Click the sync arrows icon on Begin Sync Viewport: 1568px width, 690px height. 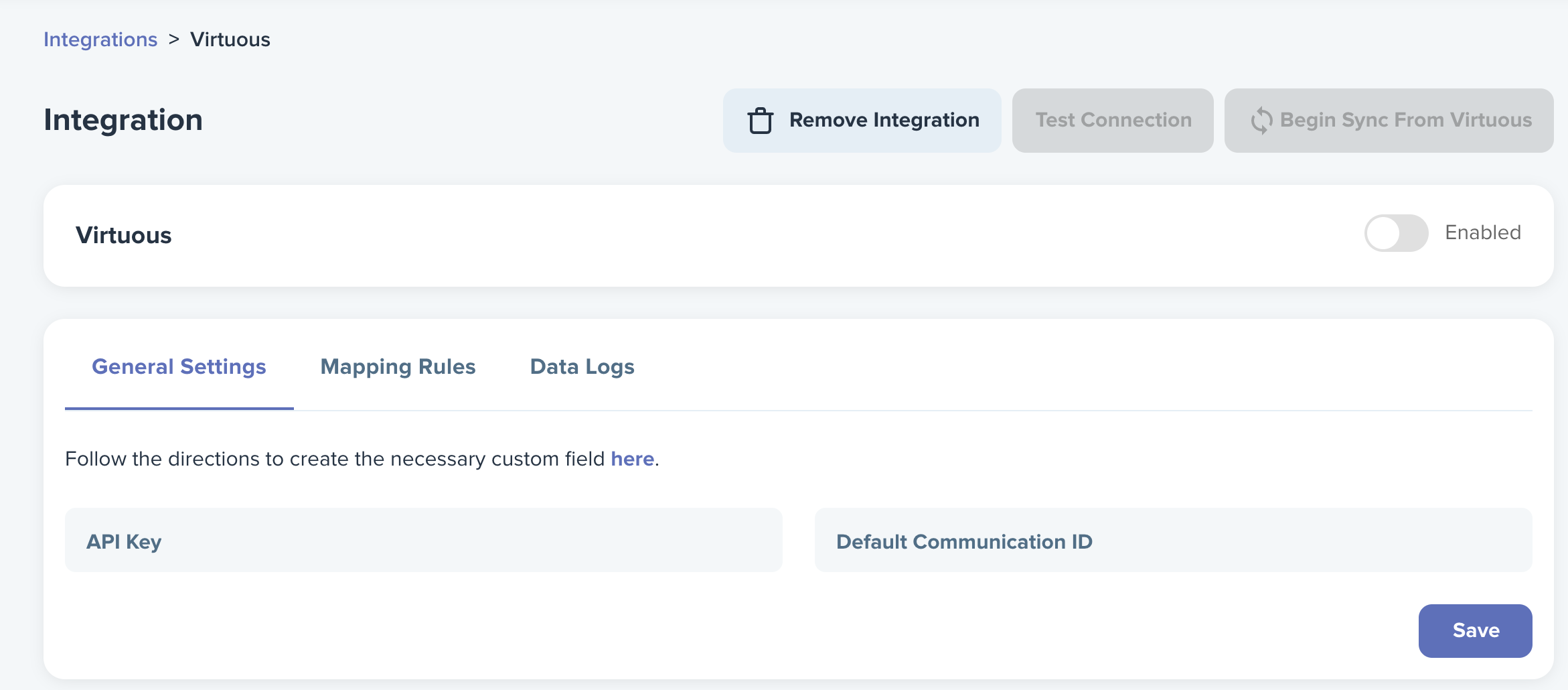coord(1261,121)
